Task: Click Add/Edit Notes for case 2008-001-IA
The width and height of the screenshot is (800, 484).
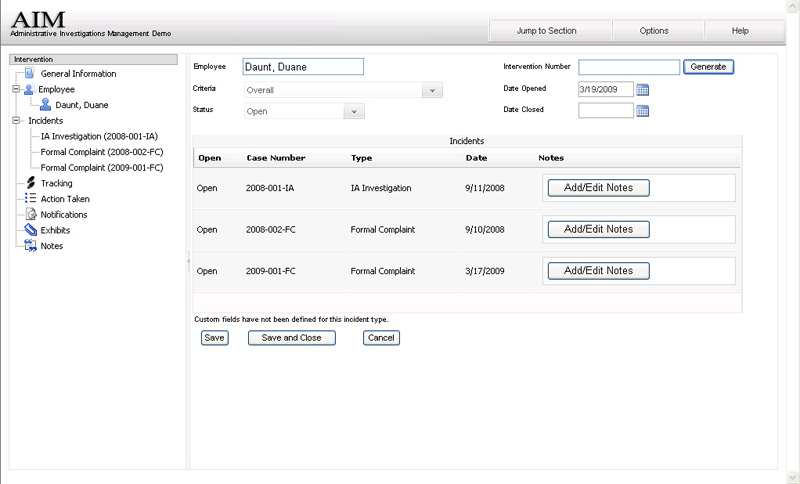Action: coord(598,188)
